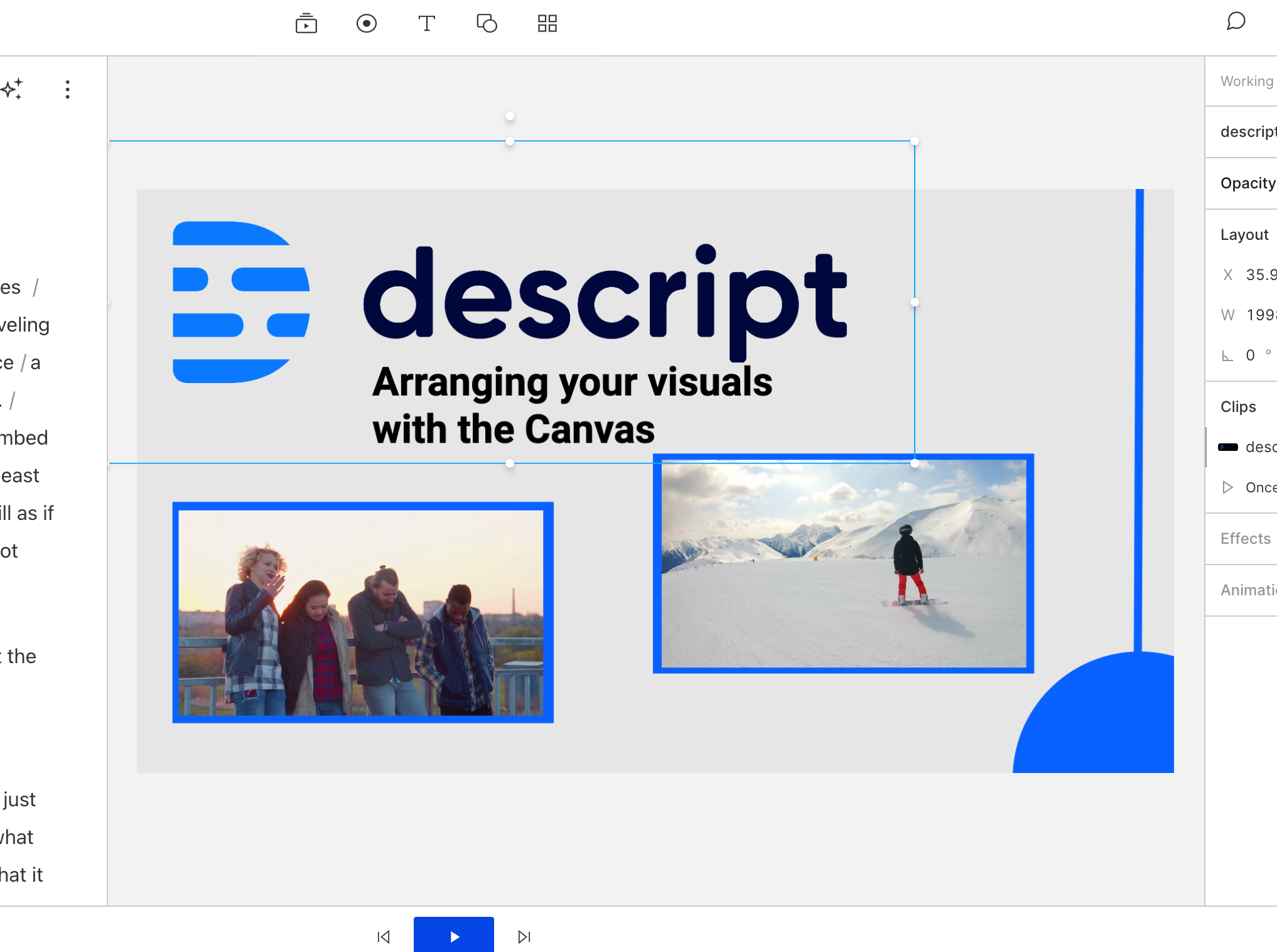This screenshot has width=1277, height=952.
Task: Add text using the Text tool
Action: (x=426, y=23)
